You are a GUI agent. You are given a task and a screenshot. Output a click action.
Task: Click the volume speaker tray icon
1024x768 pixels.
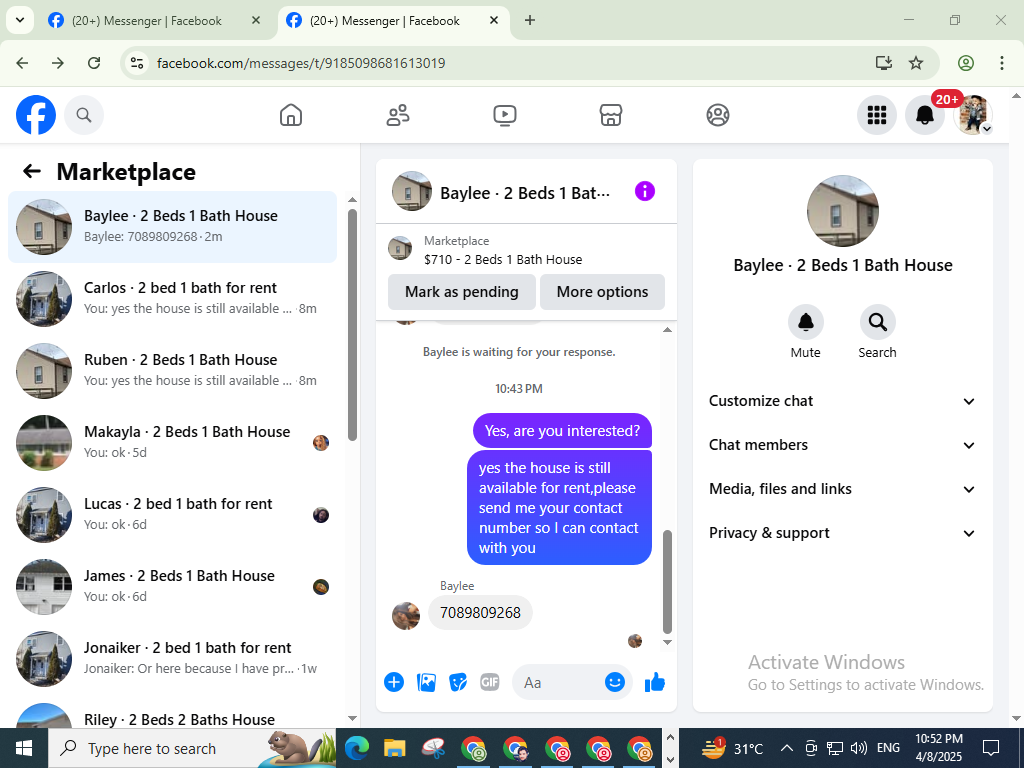coord(859,748)
